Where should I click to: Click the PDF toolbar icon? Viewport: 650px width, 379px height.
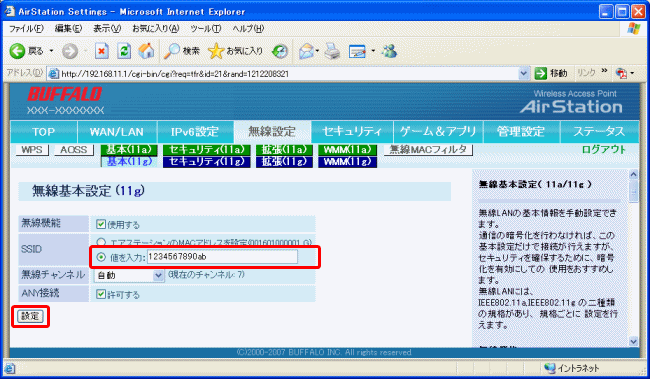621,73
